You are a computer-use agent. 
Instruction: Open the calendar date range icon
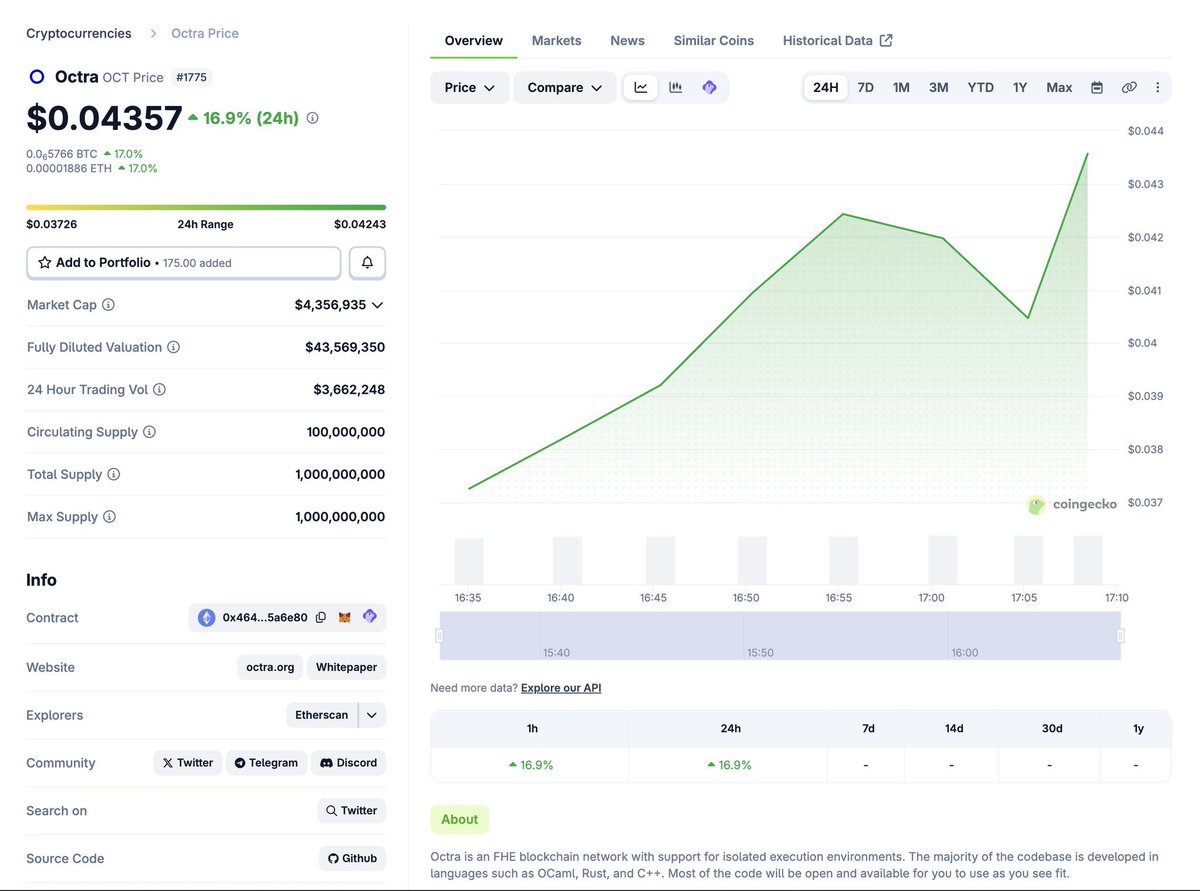1097,87
